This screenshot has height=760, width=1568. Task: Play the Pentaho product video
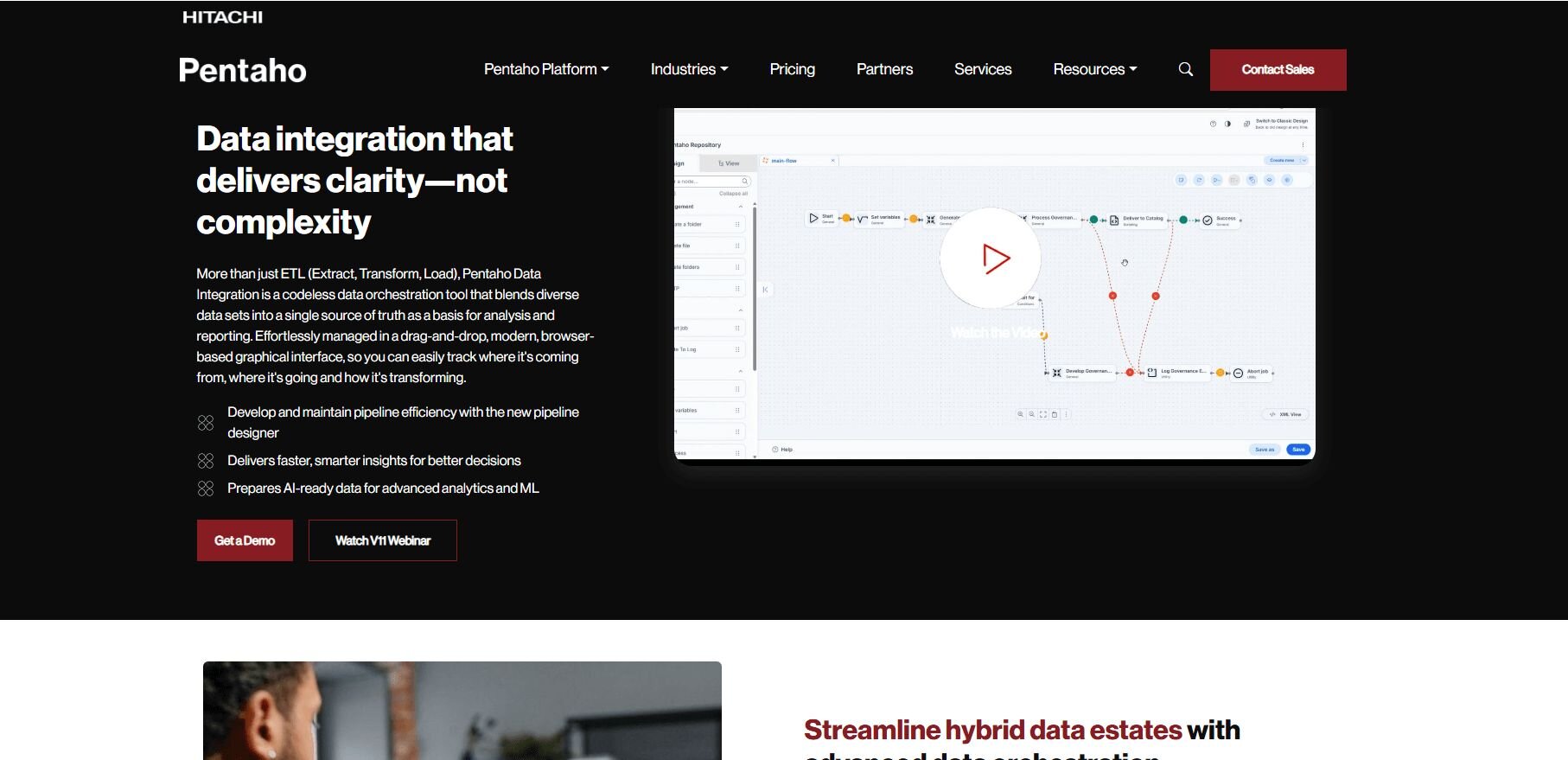point(991,259)
